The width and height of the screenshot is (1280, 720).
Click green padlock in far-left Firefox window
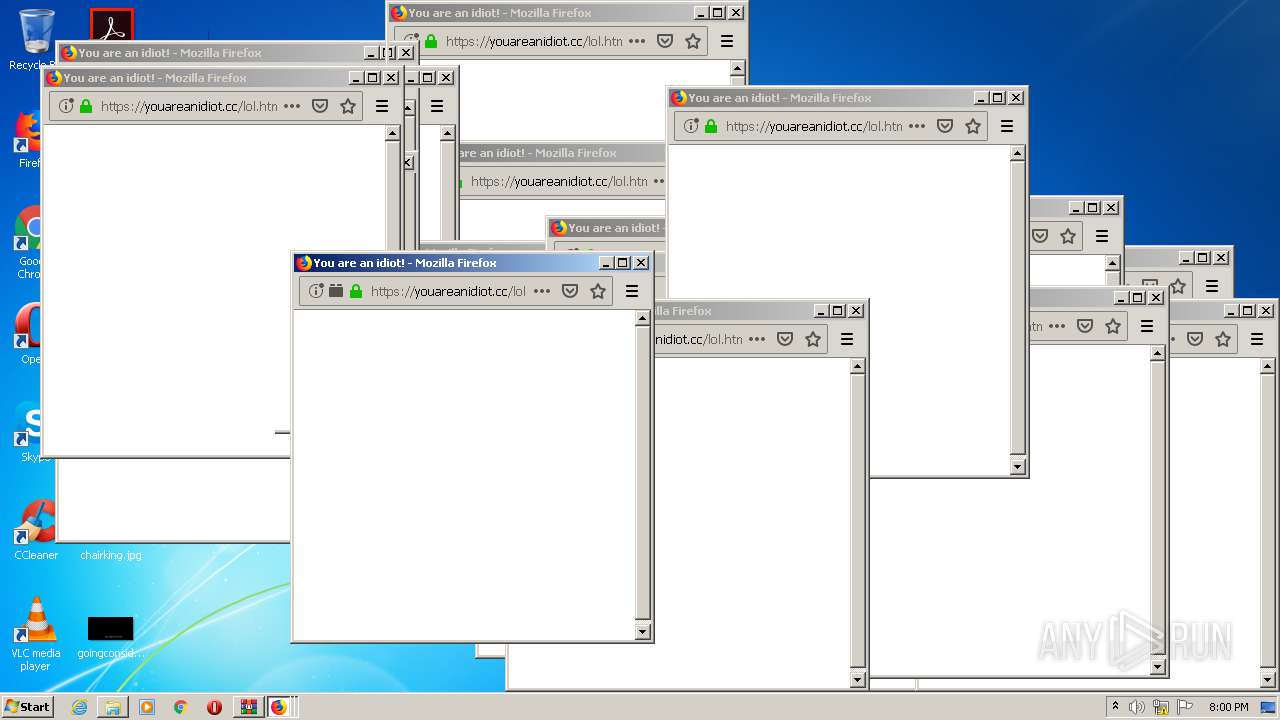86,106
